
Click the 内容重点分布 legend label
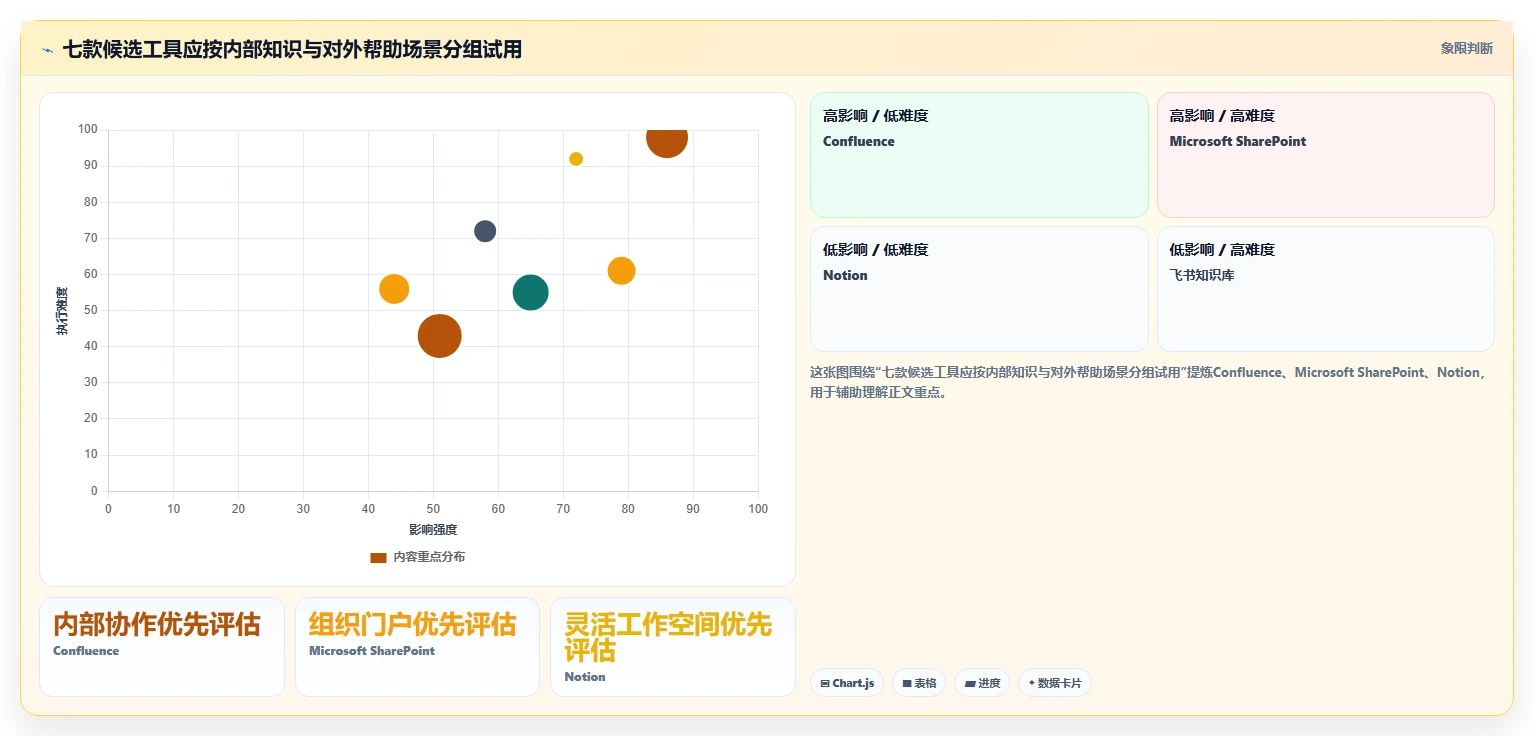click(x=429, y=557)
